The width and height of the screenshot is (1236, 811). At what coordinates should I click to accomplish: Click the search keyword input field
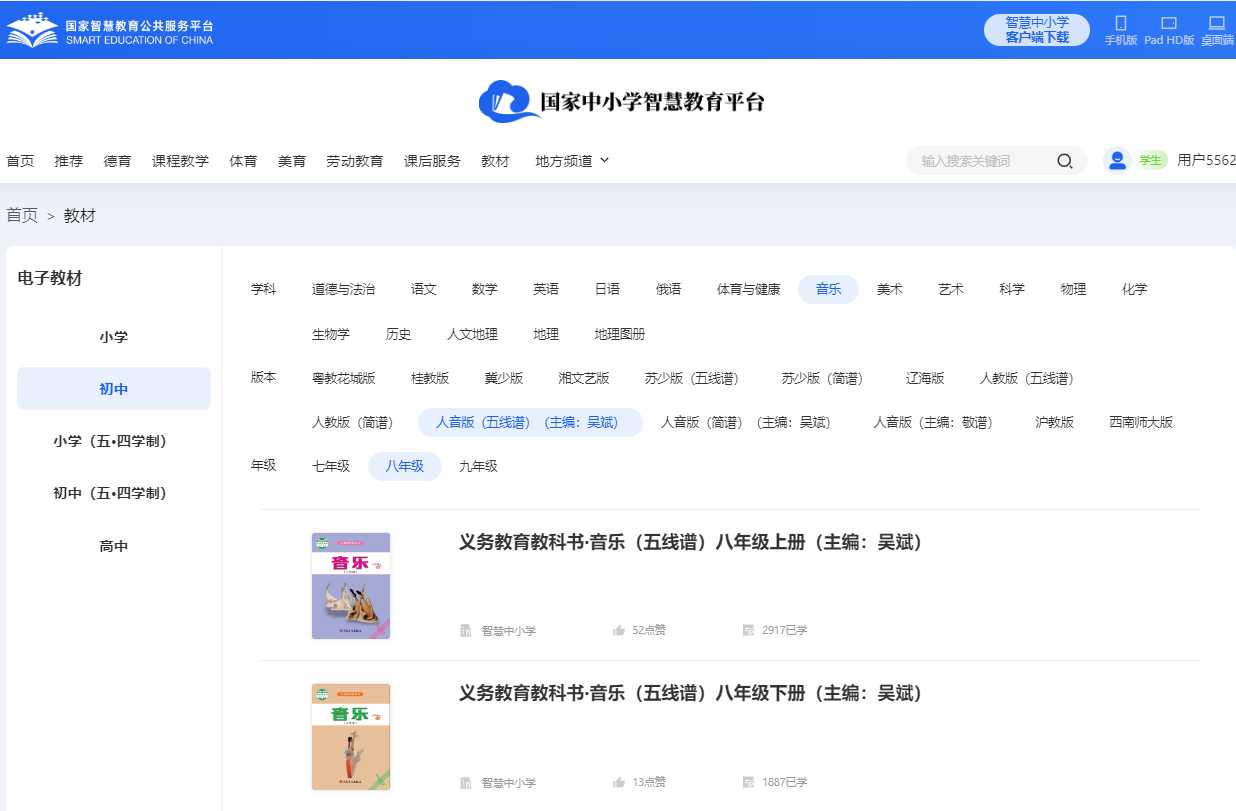980,161
